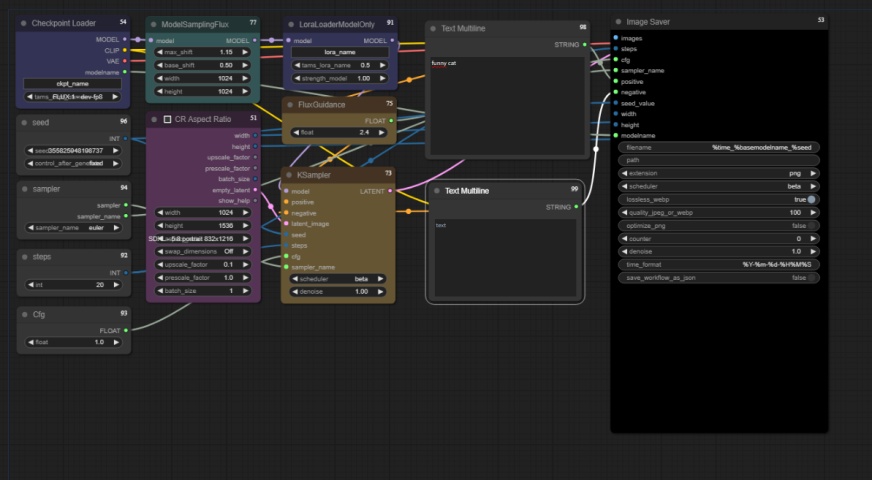Collapse the Checkpoint Loader node via its dot
The width and height of the screenshot is (872, 480).
click(23, 23)
